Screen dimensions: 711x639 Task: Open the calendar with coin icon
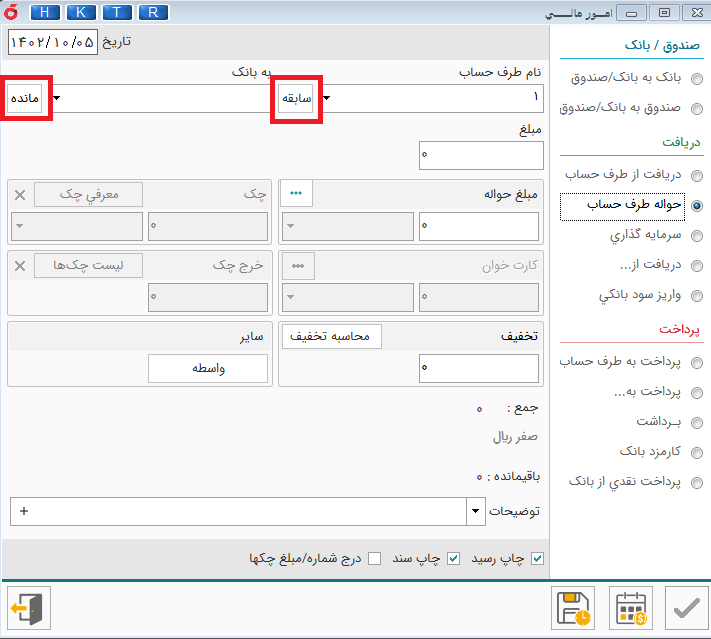[x=630, y=608]
